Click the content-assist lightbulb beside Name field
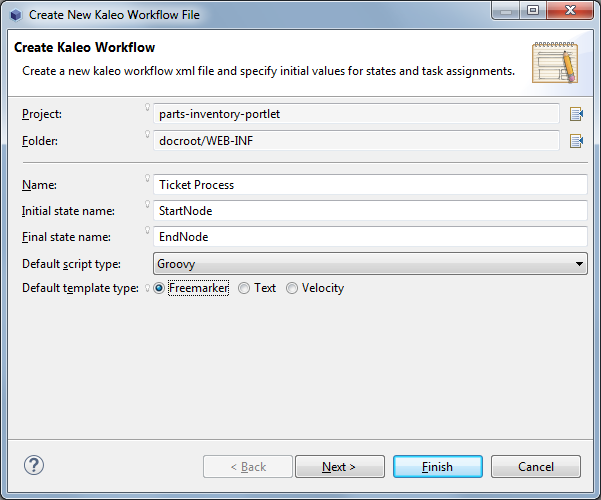601x500 pixels. point(147,178)
